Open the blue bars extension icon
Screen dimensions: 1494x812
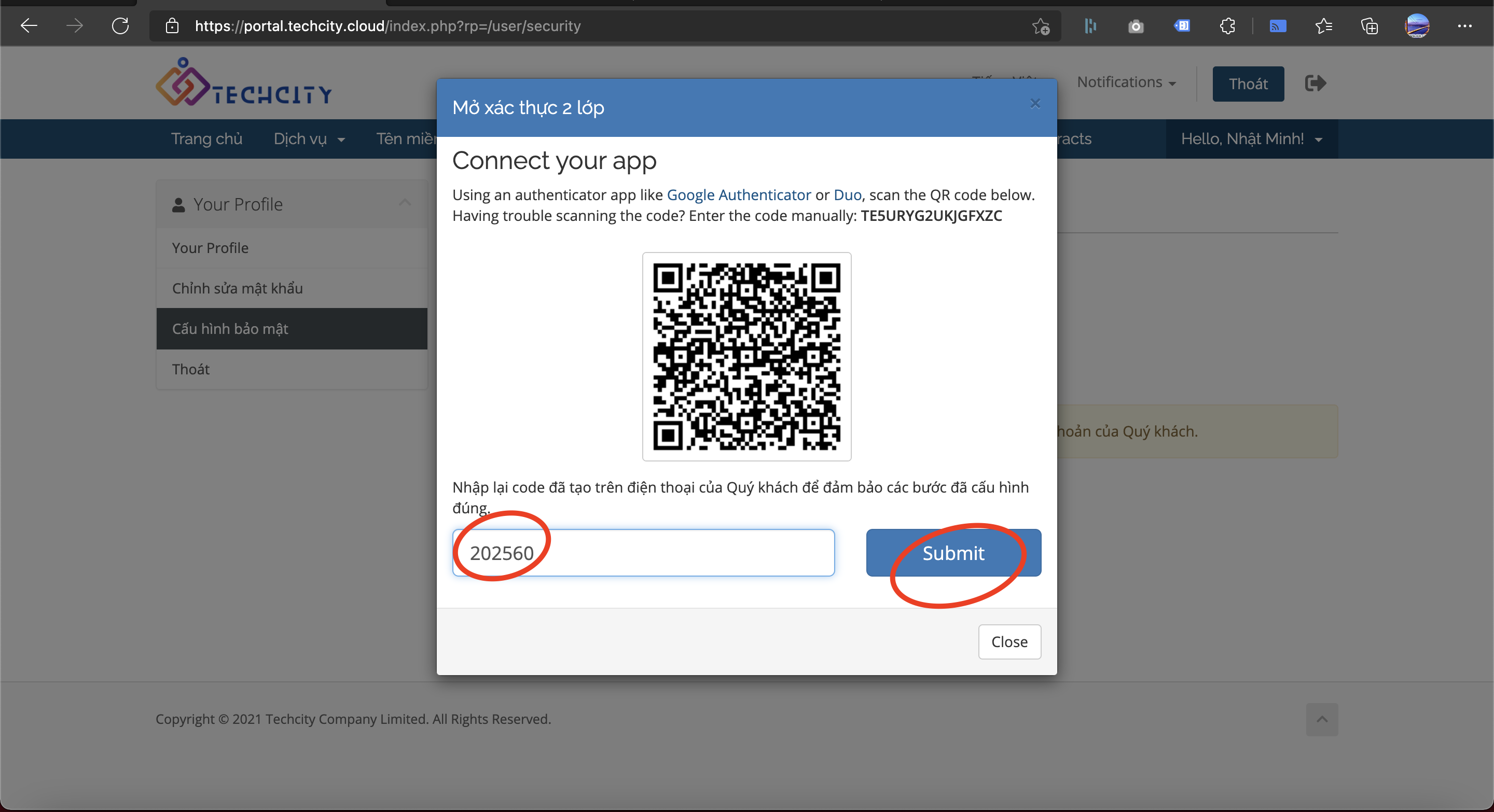pyautogui.click(x=1090, y=26)
